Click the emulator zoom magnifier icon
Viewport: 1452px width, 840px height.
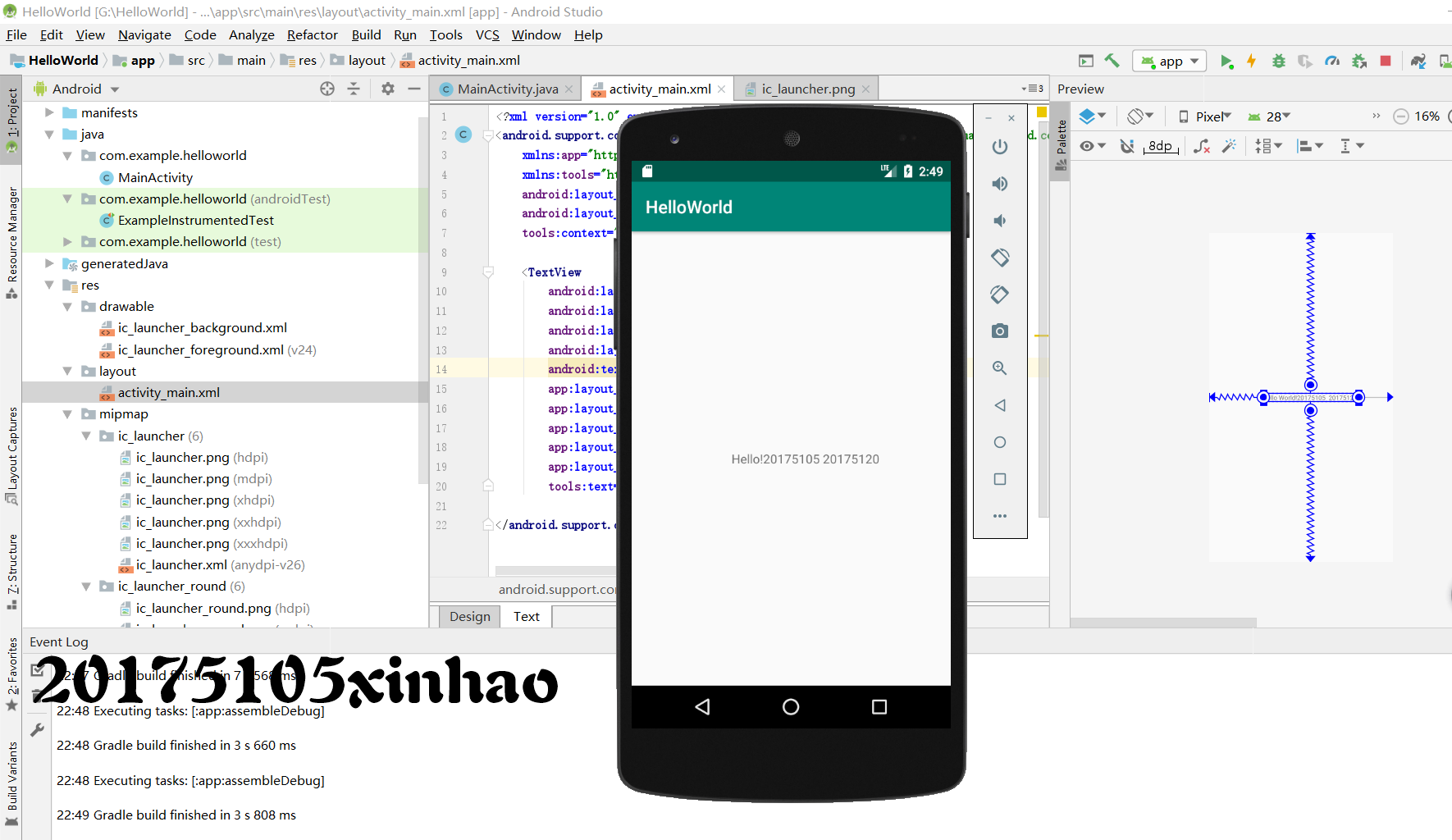(999, 368)
